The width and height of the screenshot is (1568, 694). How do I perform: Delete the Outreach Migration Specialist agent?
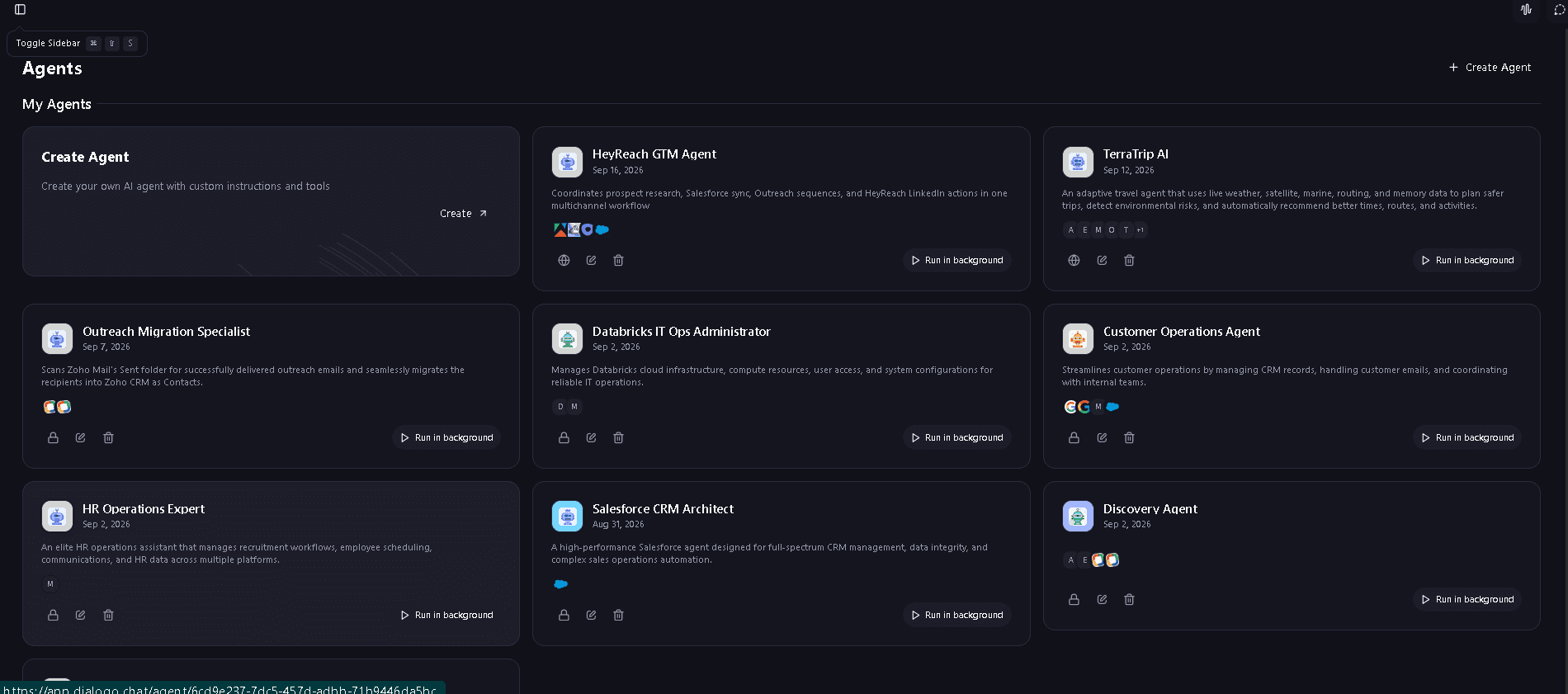coord(108,438)
